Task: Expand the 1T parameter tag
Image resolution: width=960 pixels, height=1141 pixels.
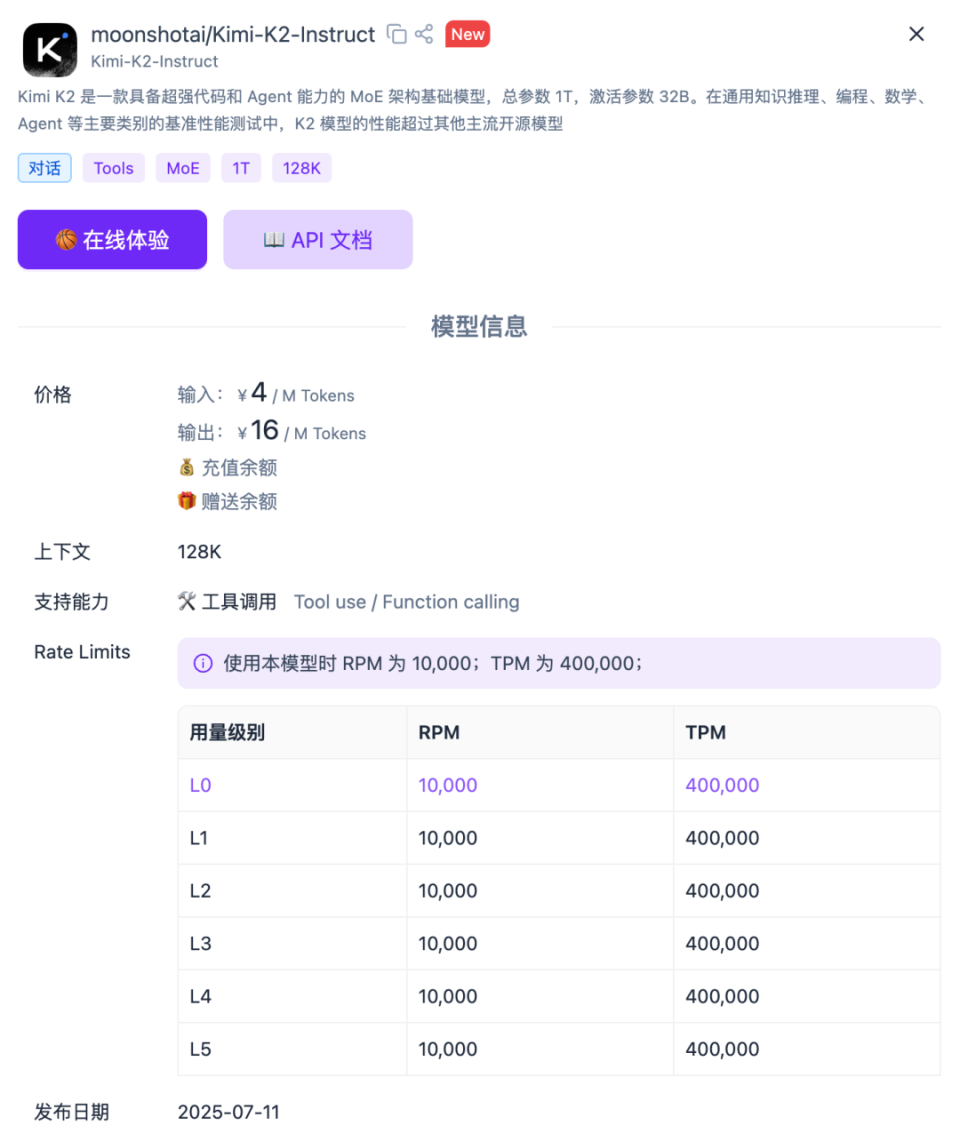Action: (x=241, y=167)
